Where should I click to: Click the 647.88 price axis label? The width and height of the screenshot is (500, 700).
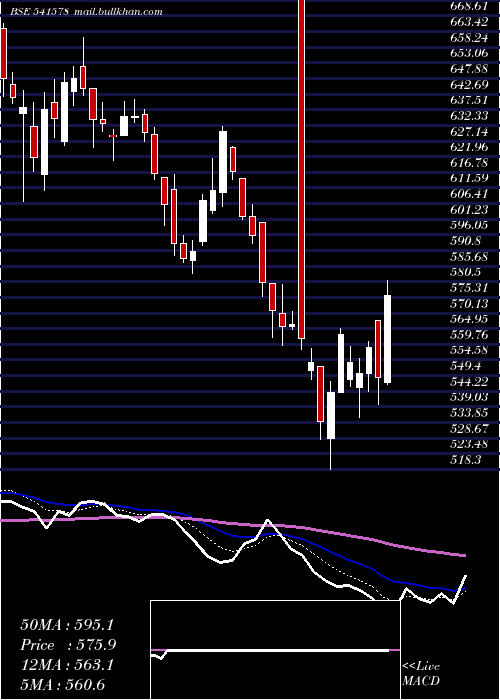[x=470, y=69]
